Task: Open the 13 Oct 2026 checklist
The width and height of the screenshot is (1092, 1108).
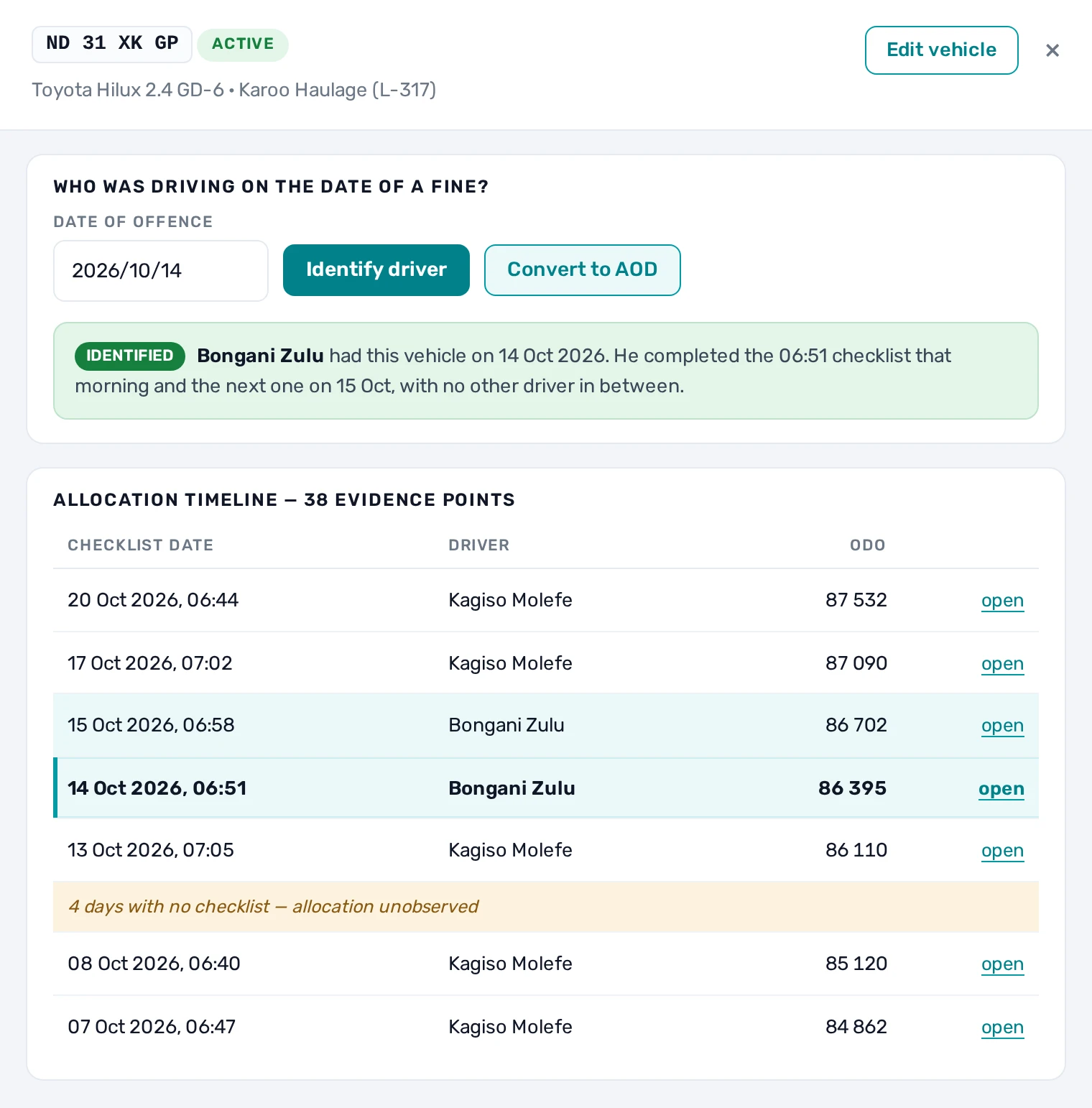Action: click(1002, 851)
